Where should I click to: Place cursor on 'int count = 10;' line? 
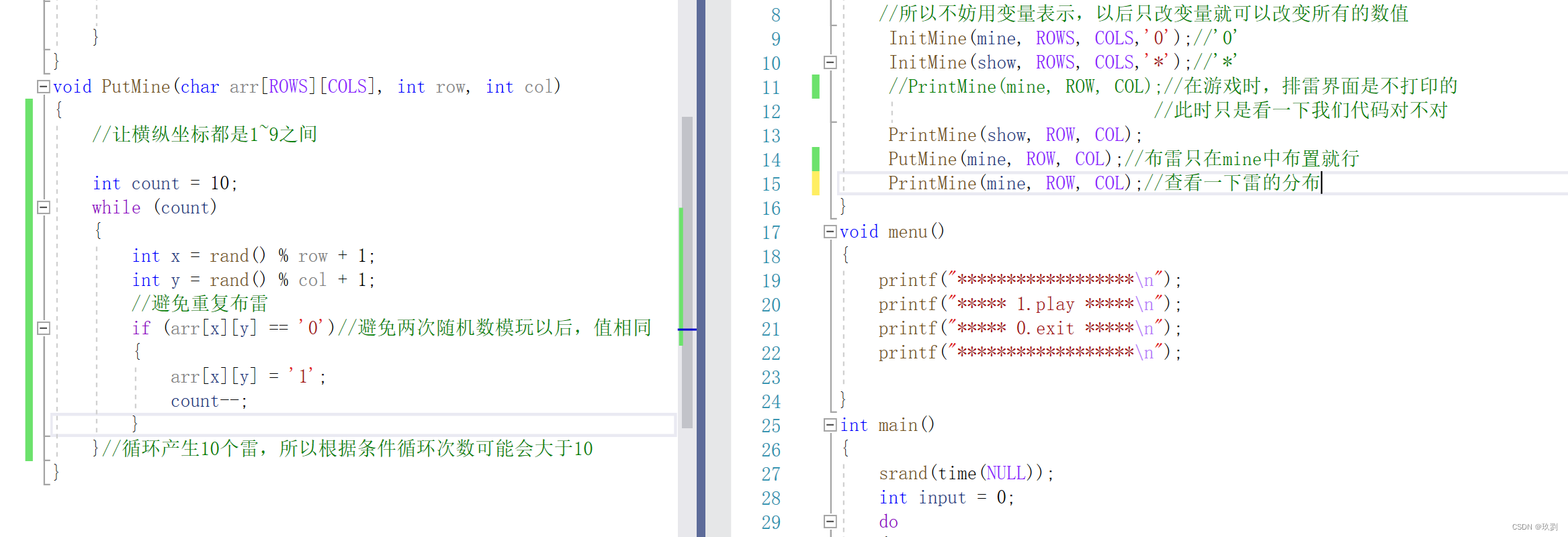(x=165, y=183)
